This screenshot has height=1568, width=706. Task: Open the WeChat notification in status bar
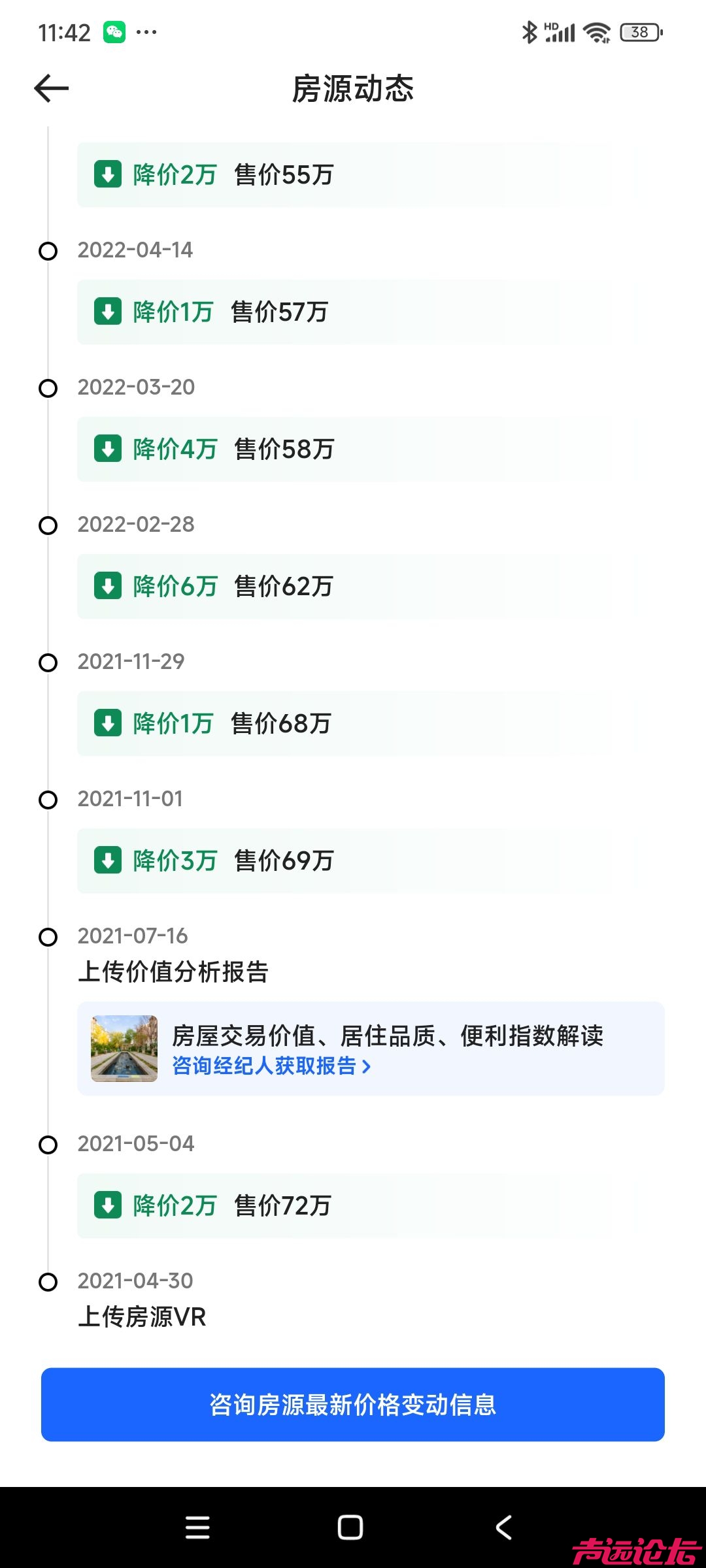click(x=114, y=32)
